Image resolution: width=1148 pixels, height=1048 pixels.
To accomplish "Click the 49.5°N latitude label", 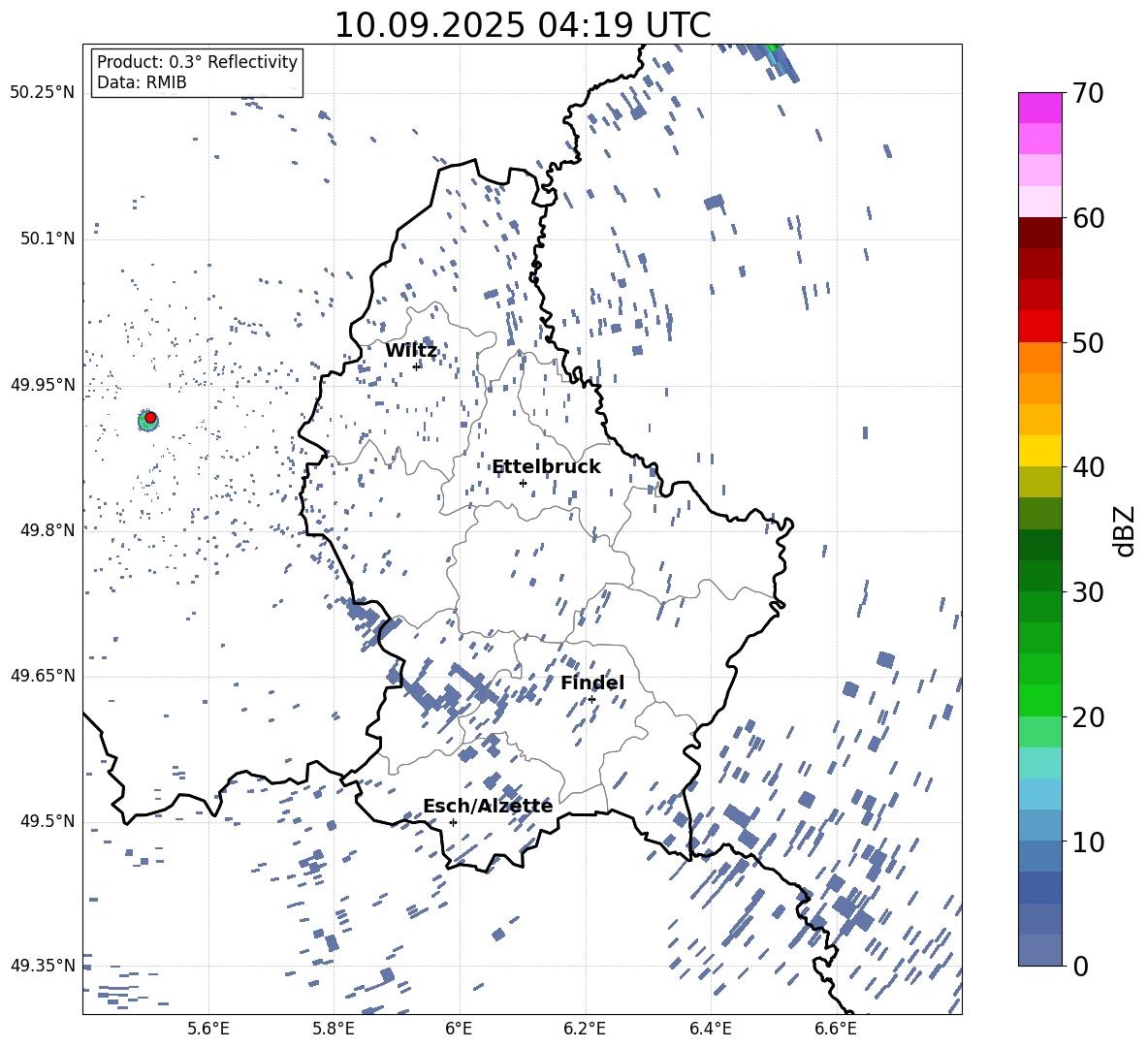I will pos(48,821).
